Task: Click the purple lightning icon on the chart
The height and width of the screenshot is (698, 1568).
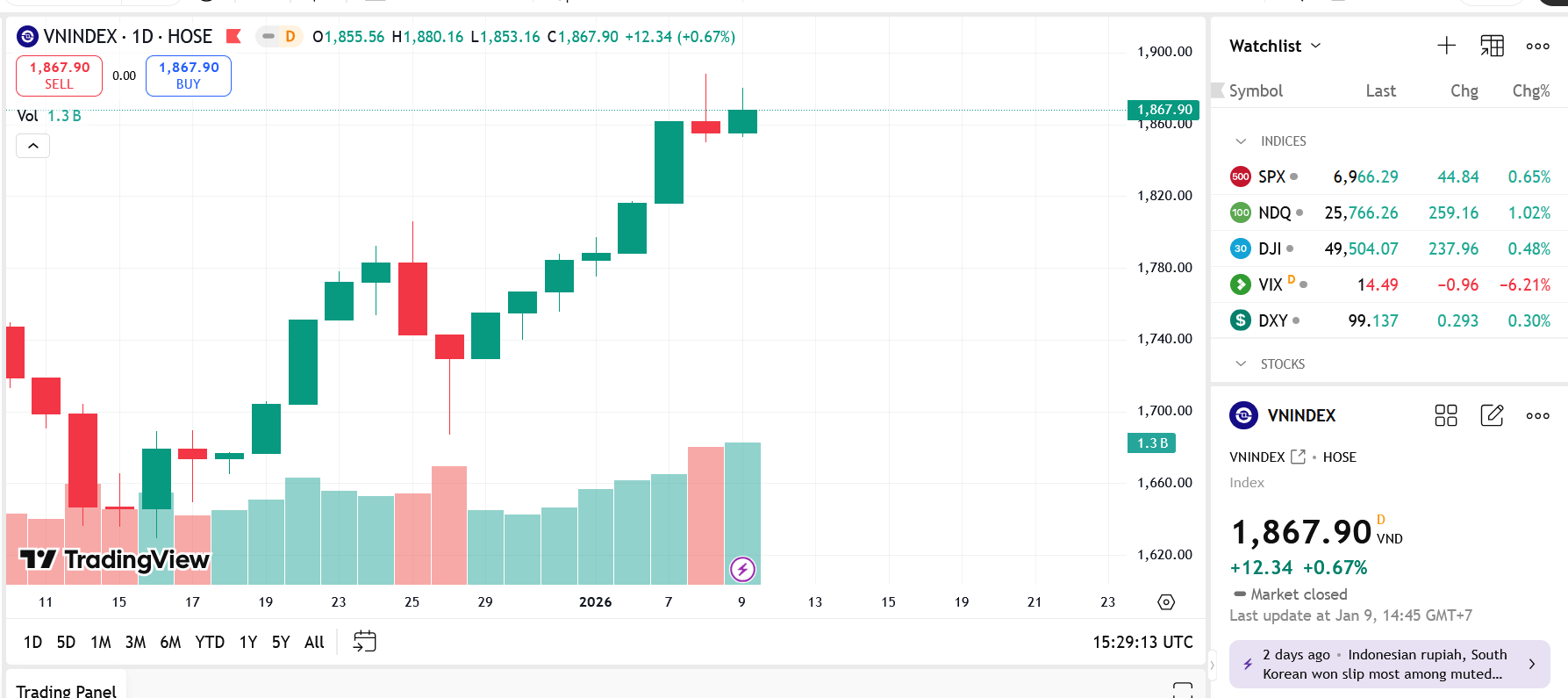Action: [x=742, y=570]
